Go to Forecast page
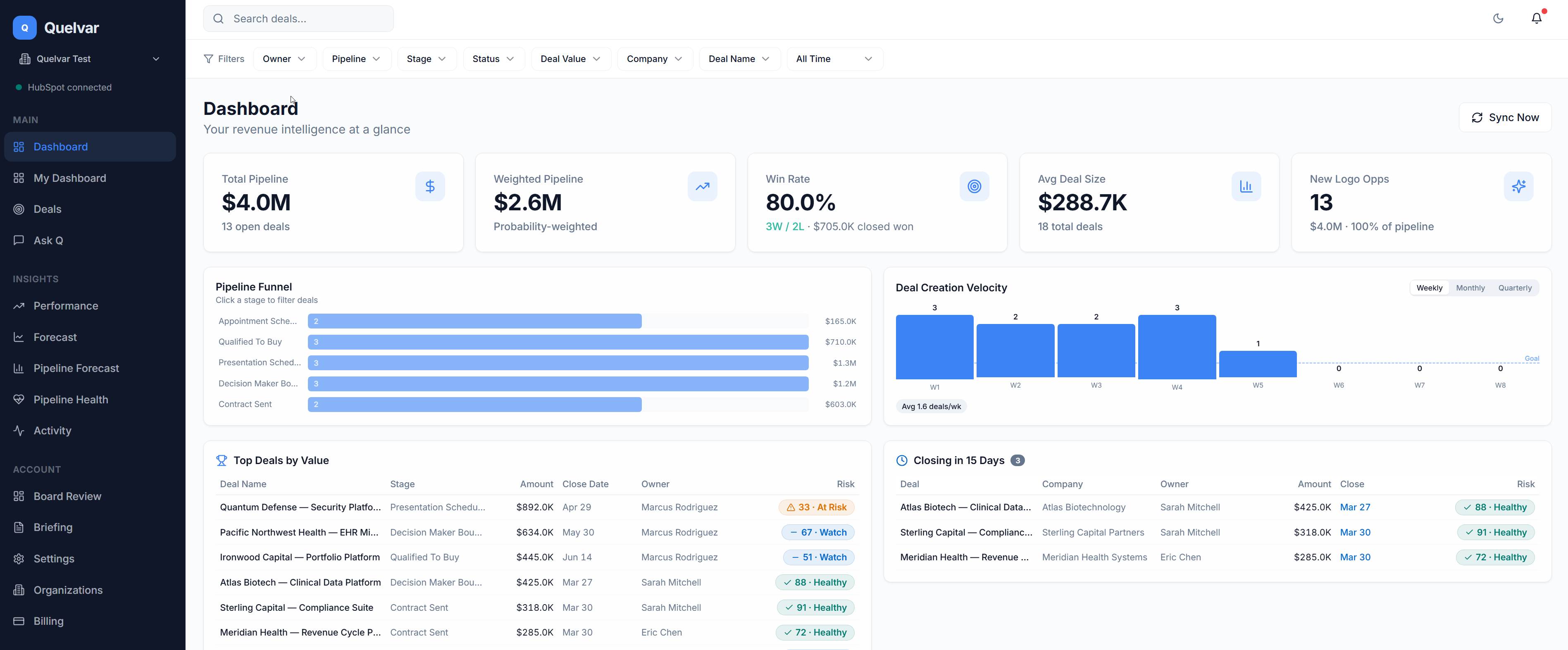 (55, 337)
